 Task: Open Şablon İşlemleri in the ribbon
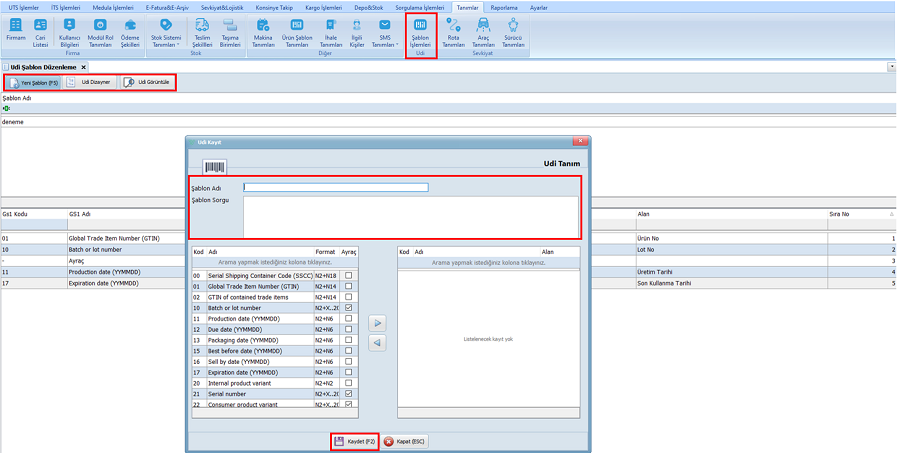pyautogui.click(x=420, y=33)
